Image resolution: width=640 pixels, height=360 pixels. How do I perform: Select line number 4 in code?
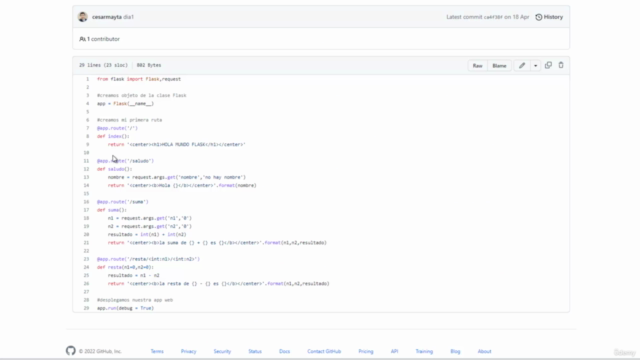point(87,104)
